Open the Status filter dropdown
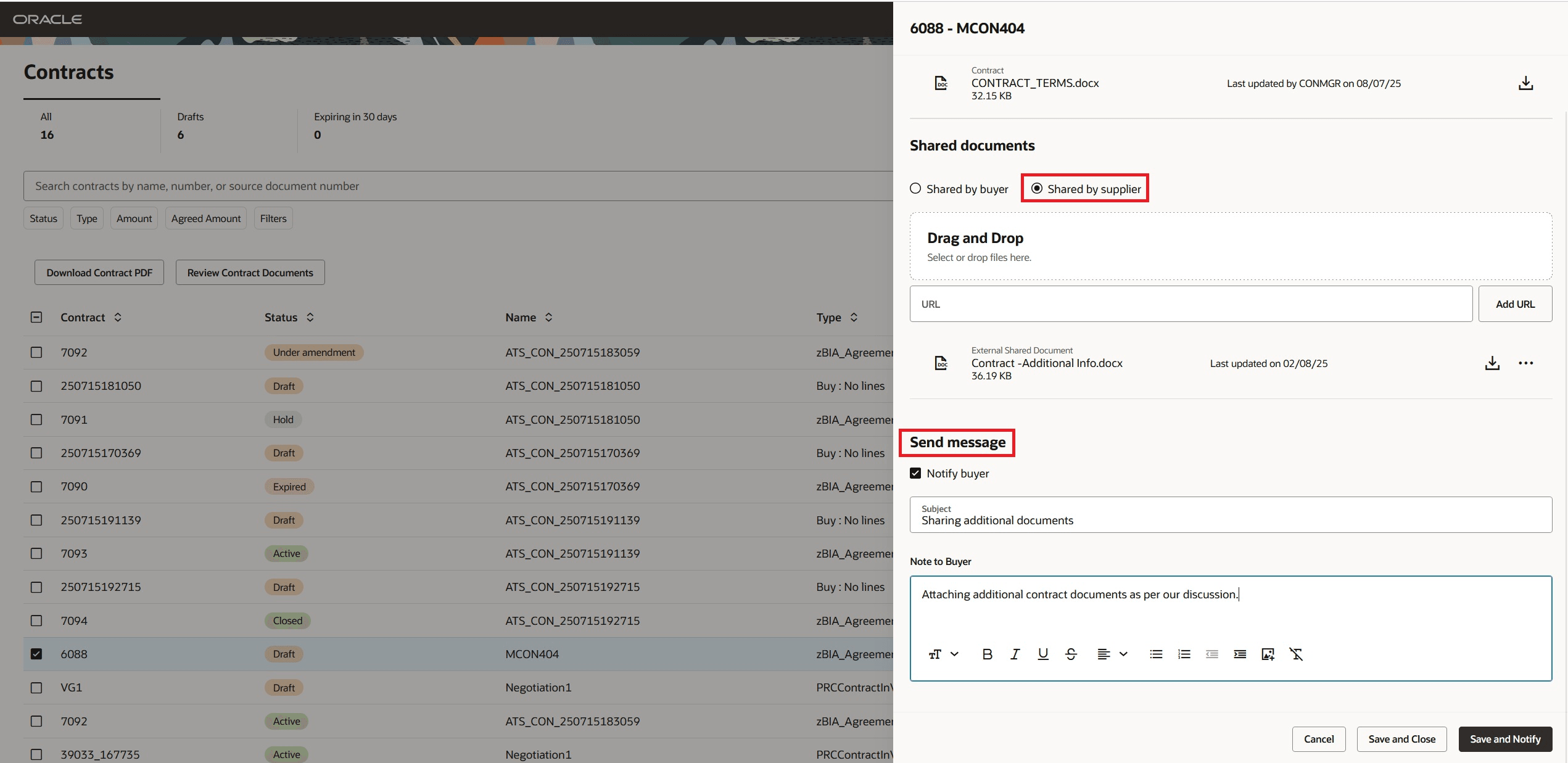Viewport: 1568px width, 763px height. click(x=43, y=218)
